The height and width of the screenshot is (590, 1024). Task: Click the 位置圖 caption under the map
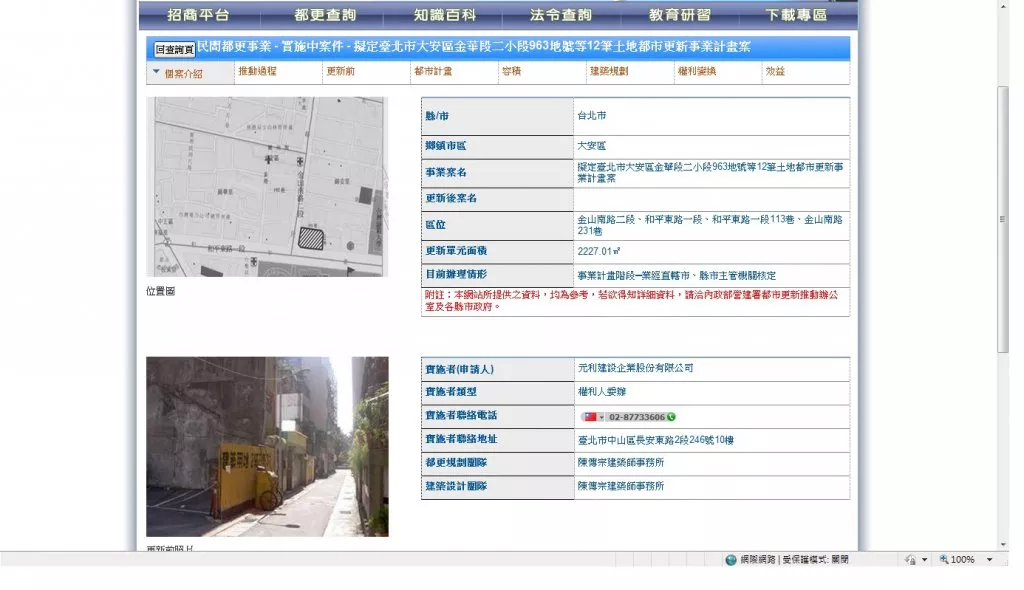pyautogui.click(x=161, y=291)
